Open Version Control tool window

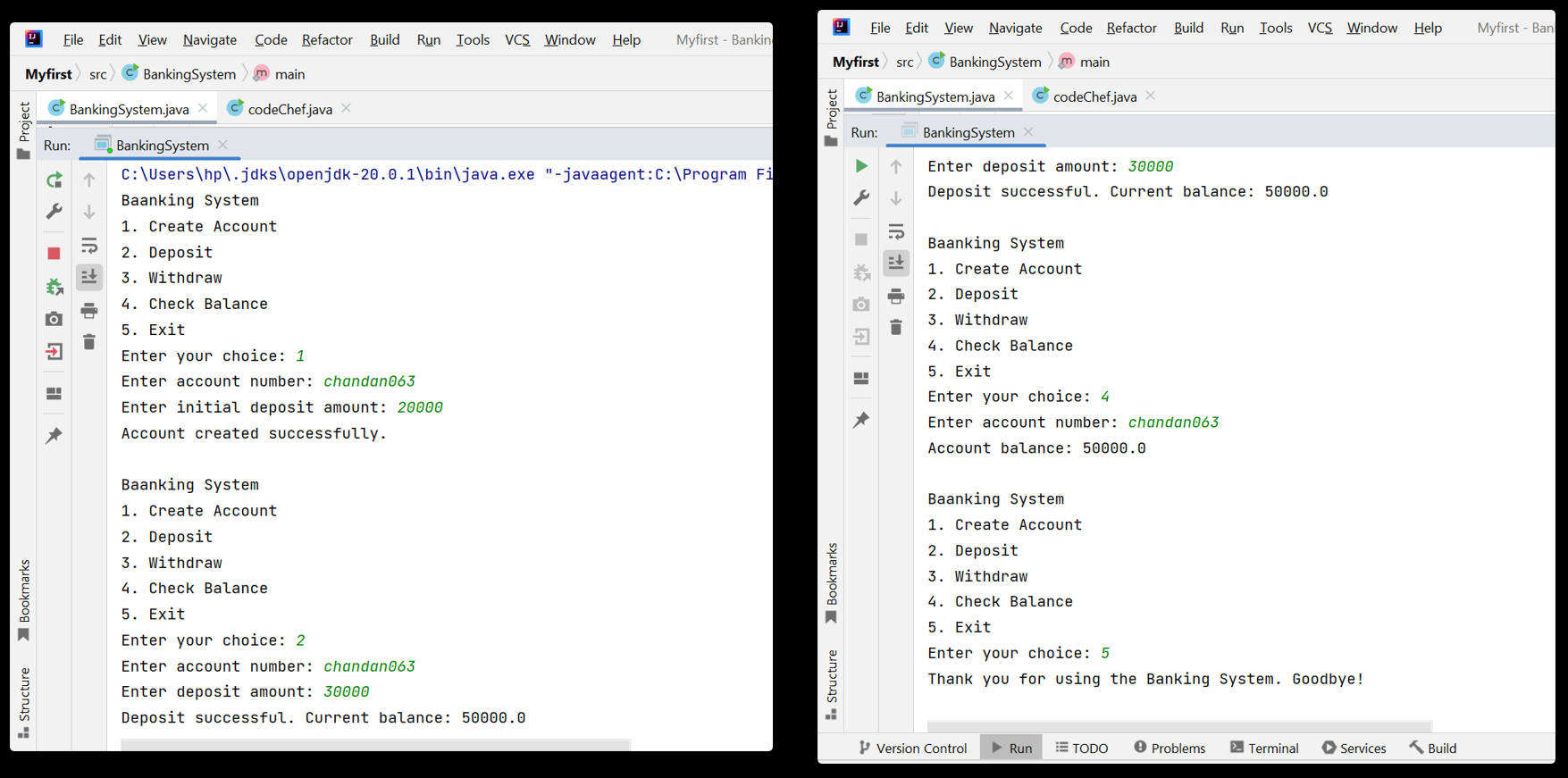(x=912, y=749)
